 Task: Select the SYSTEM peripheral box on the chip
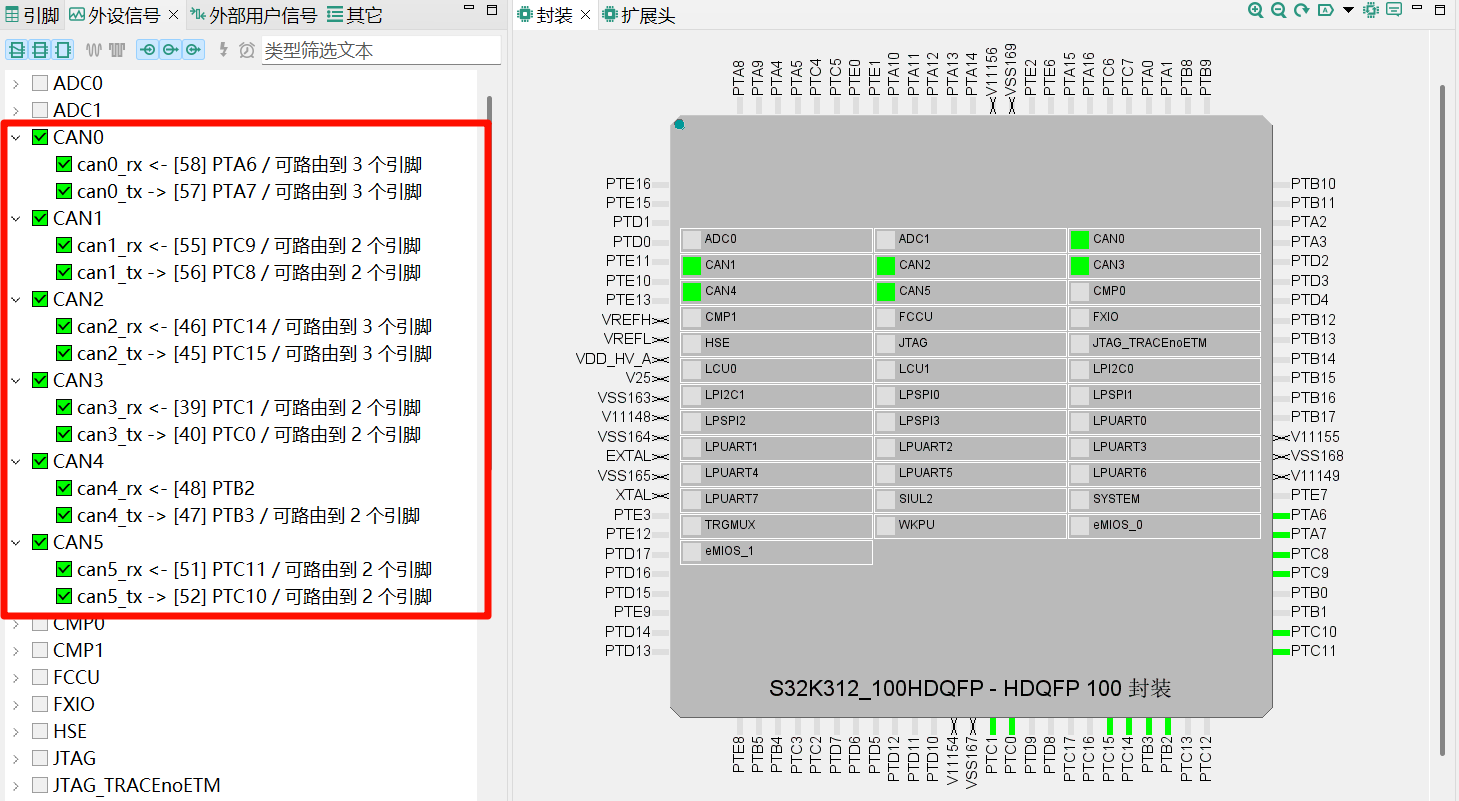pos(1164,500)
